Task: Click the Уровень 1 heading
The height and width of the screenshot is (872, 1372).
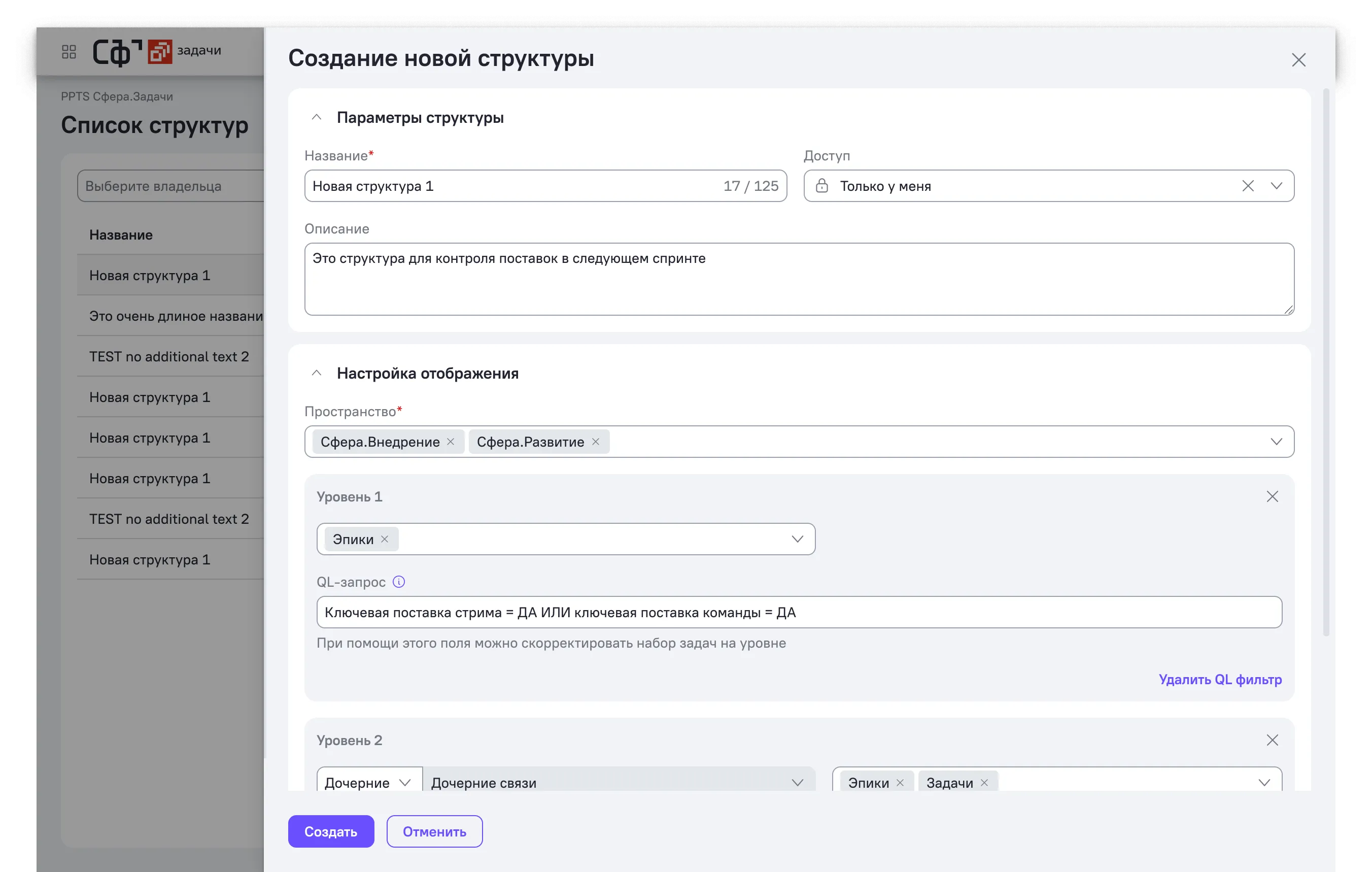Action: [349, 496]
